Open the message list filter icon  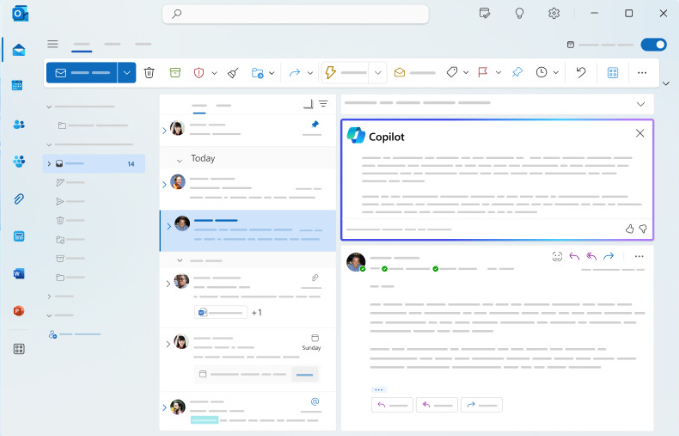coord(323,104)
